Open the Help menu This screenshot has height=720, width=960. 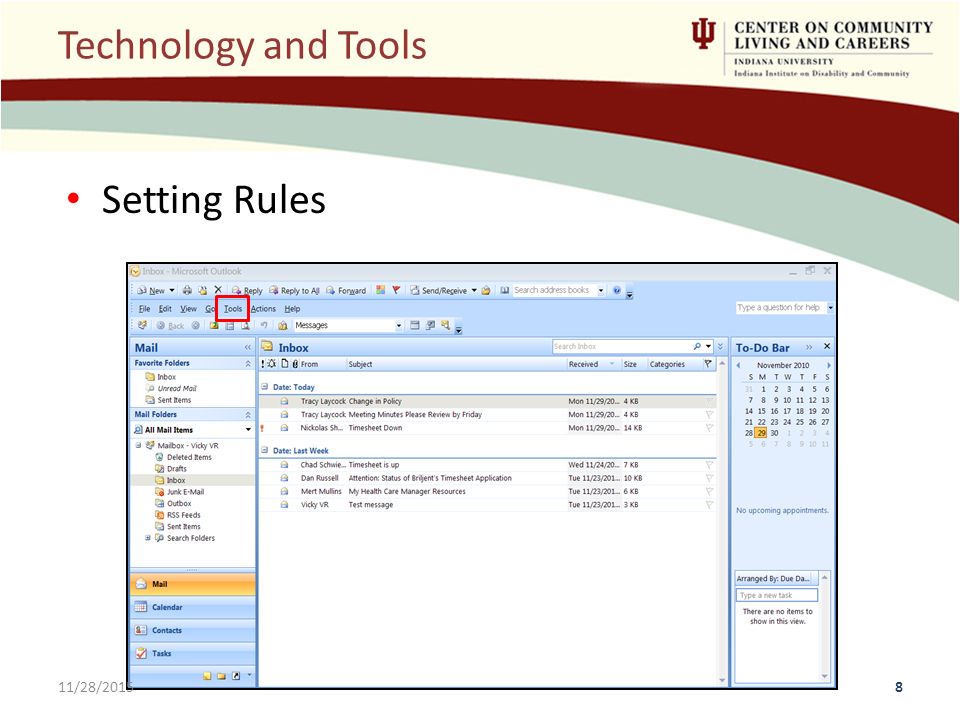[293, 309]
